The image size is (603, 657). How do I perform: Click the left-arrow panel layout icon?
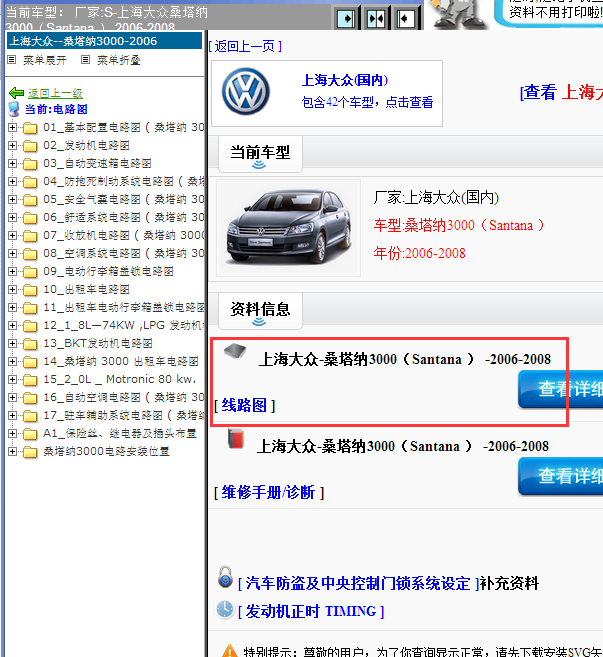pos(406,18)
